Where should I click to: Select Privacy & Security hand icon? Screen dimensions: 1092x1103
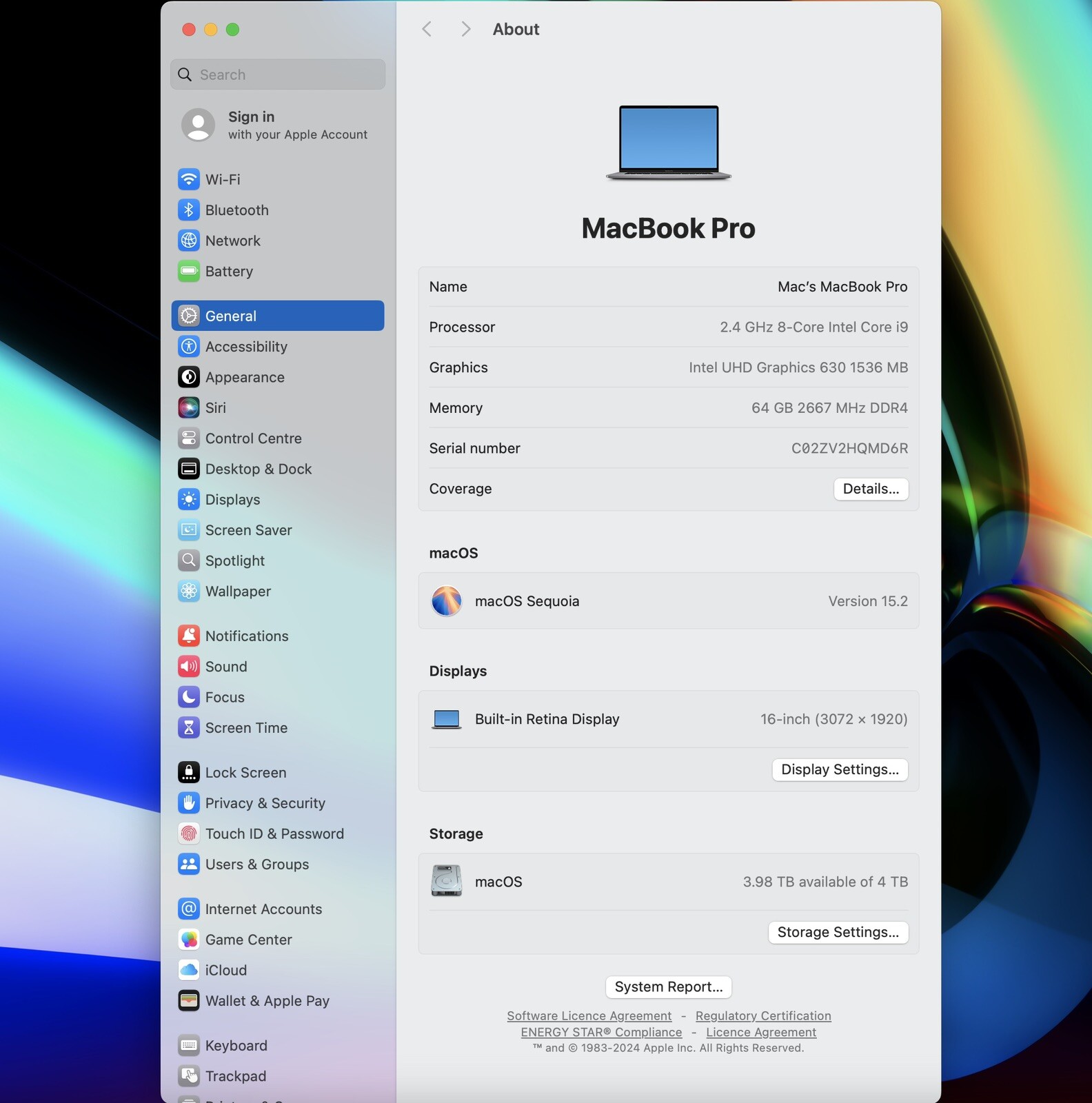(x=188, y=803)
